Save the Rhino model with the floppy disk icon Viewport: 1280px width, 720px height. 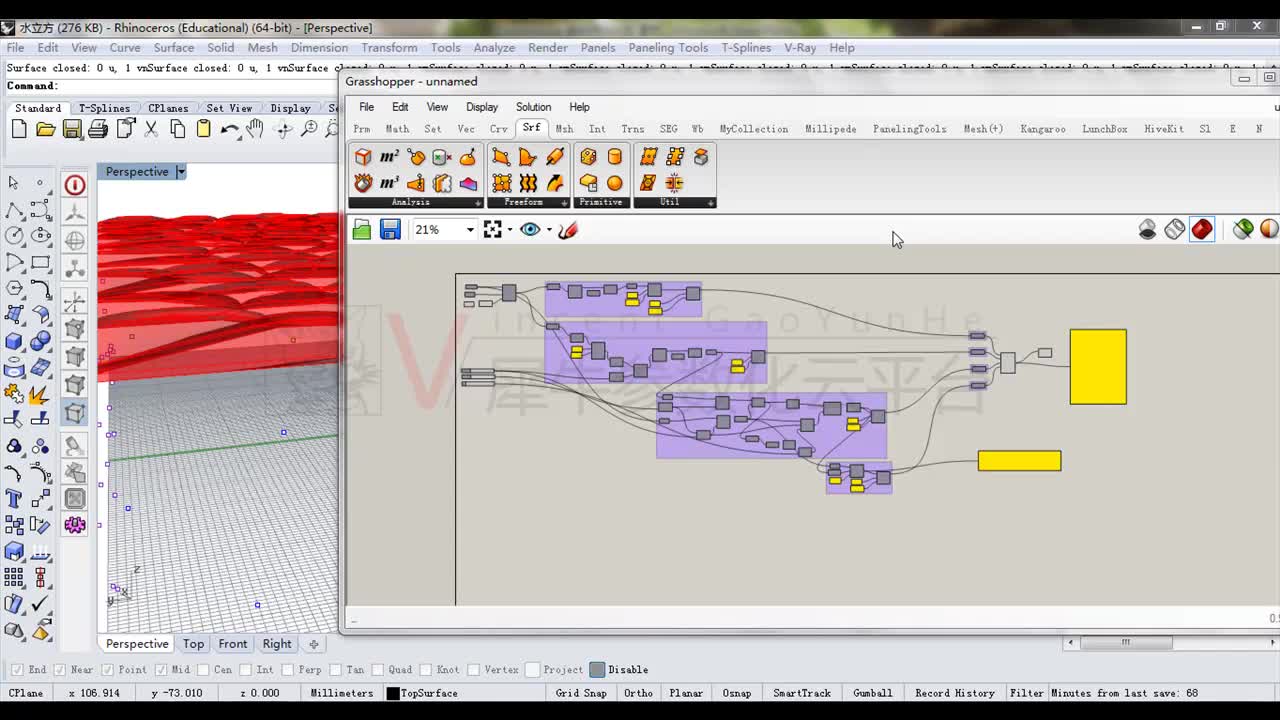(x=72, y=129)
